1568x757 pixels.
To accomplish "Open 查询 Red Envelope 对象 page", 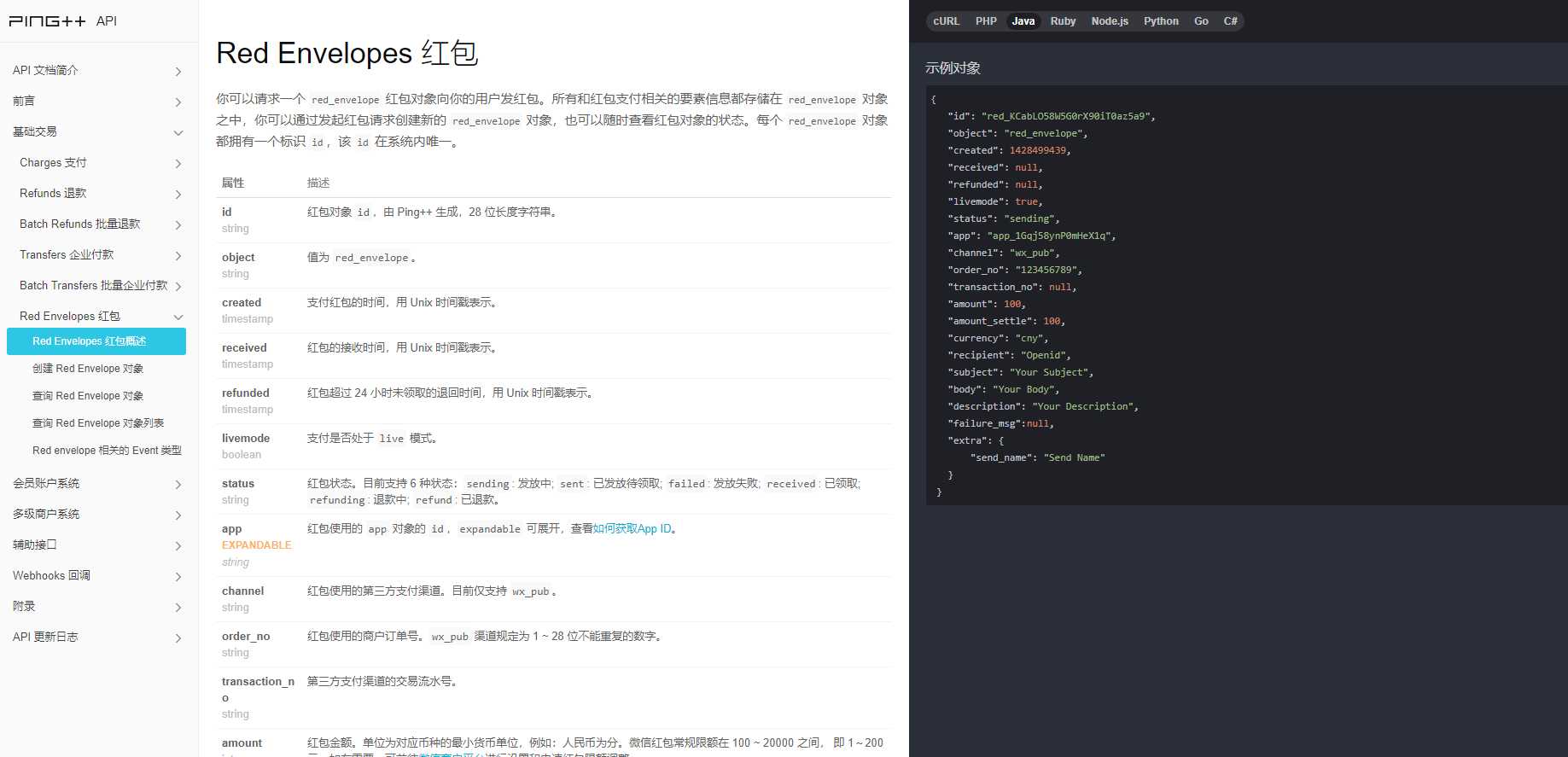I will coord(88,396).
